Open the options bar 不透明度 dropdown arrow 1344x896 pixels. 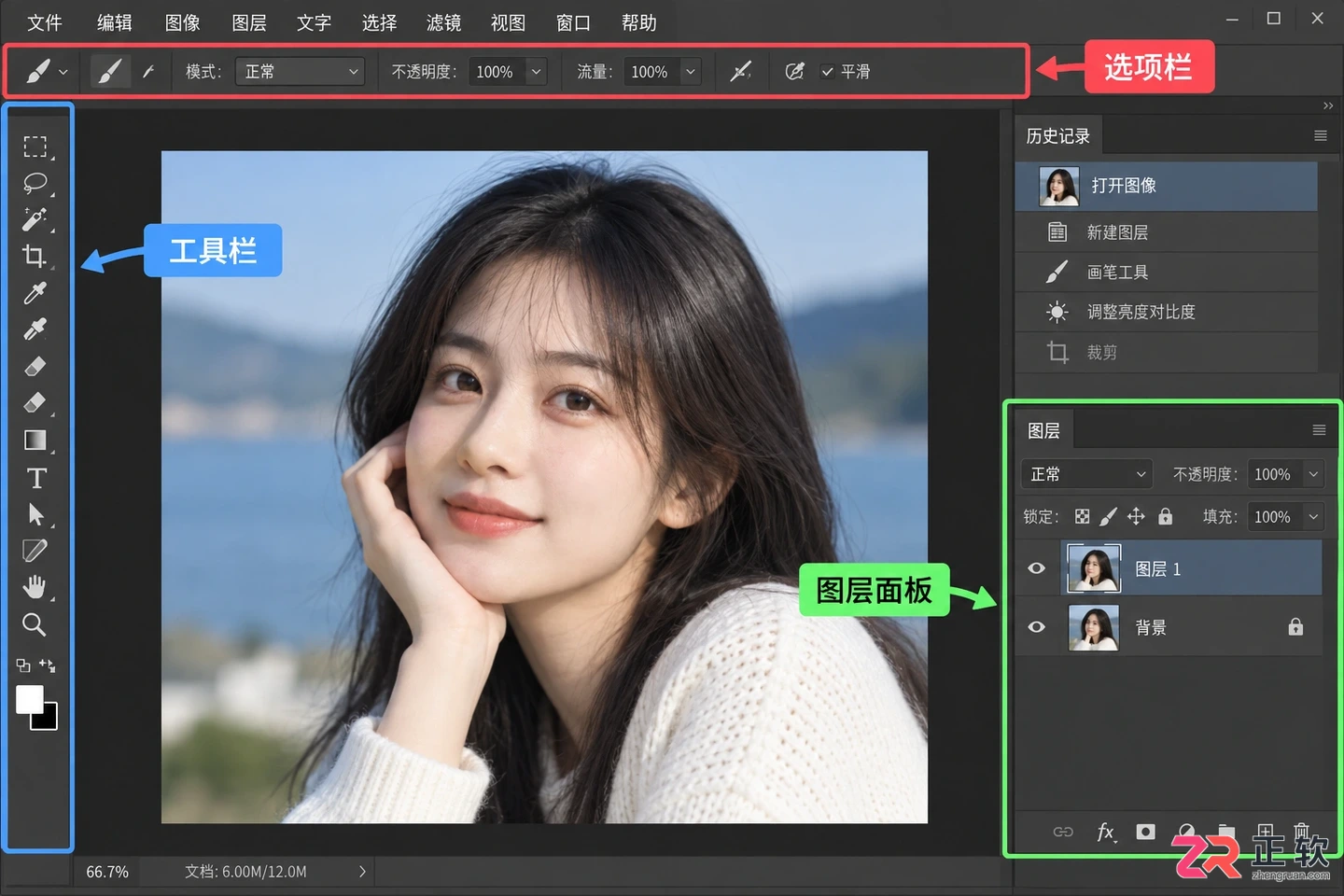tap(537, 72)
